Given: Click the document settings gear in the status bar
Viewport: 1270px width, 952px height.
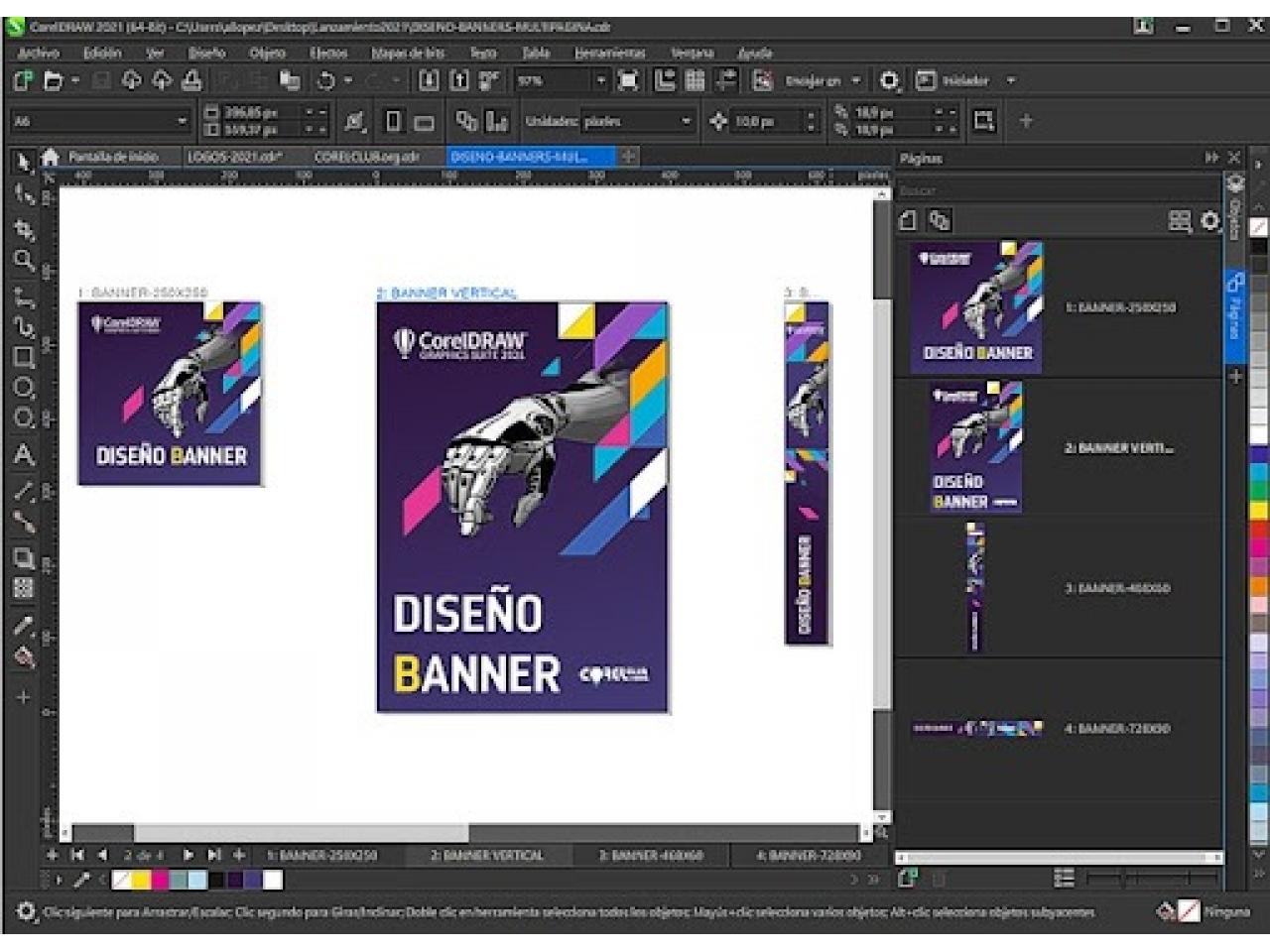Looking at the screenshot, I should pyautogui.click(x=27, y=910).
